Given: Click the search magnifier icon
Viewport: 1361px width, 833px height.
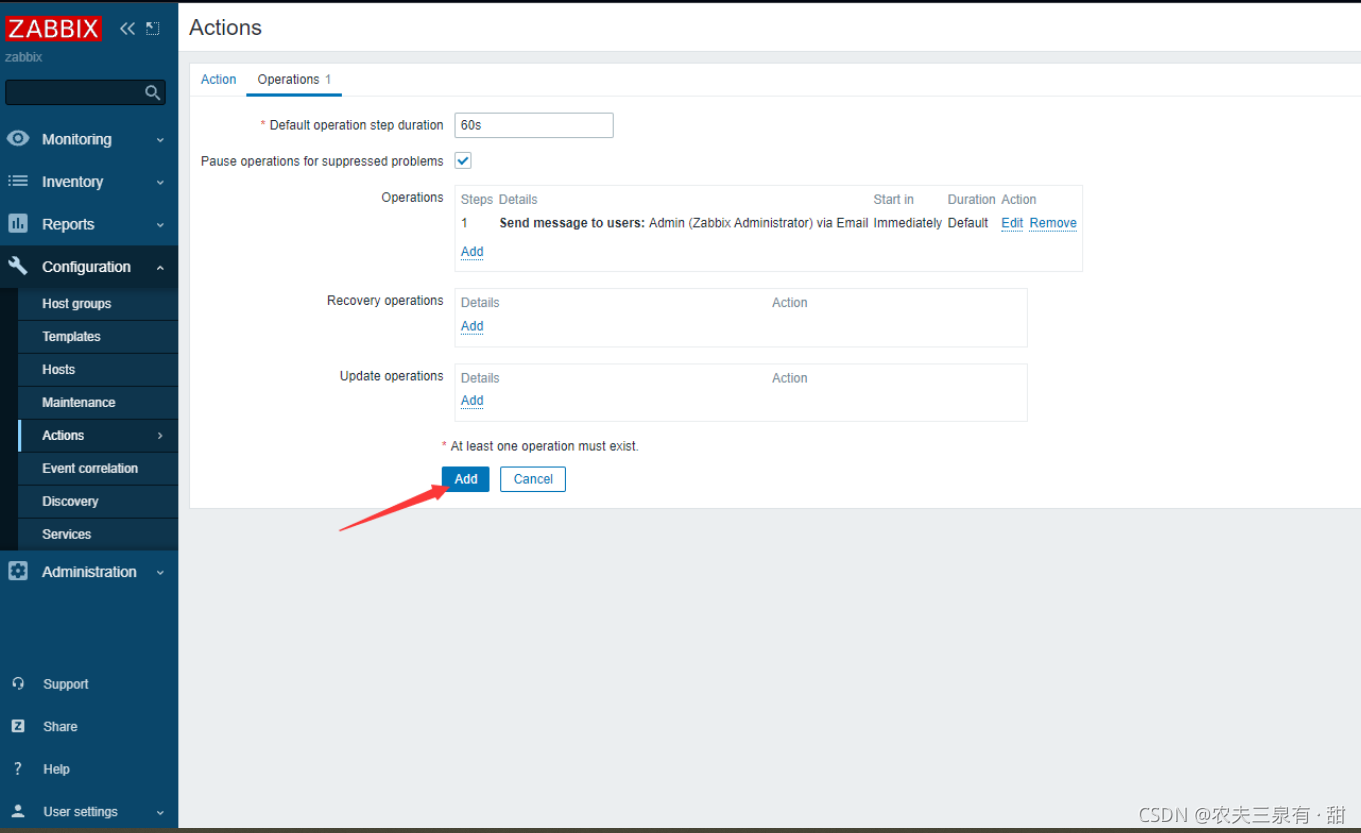Looking at the screenshot, I should coord(152,93).
